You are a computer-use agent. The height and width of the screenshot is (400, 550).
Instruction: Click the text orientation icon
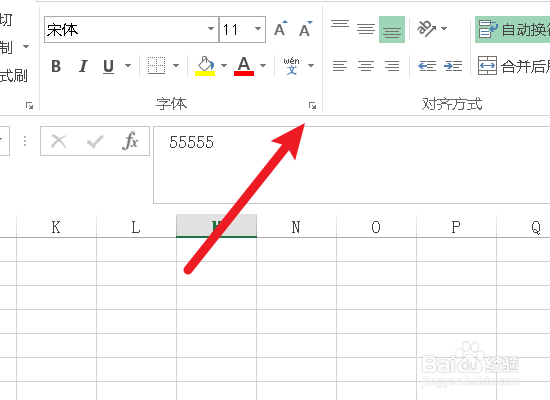click(x=426, y=29)
